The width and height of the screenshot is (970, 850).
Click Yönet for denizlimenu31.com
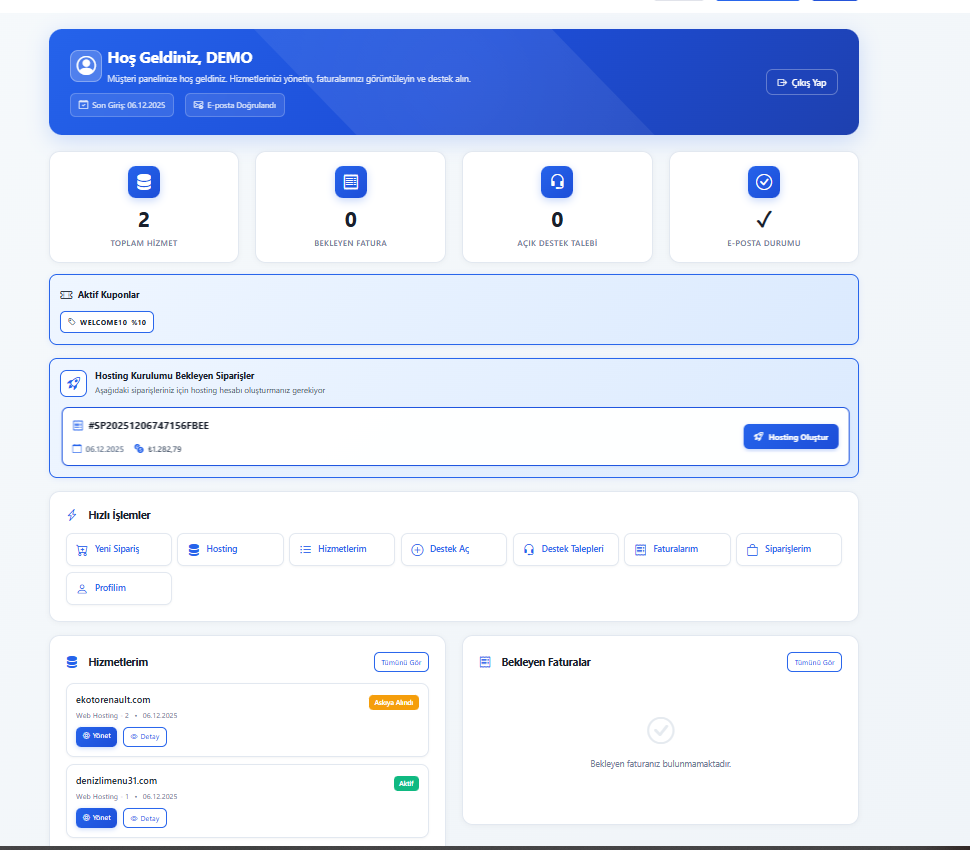[x=97, y=818]
